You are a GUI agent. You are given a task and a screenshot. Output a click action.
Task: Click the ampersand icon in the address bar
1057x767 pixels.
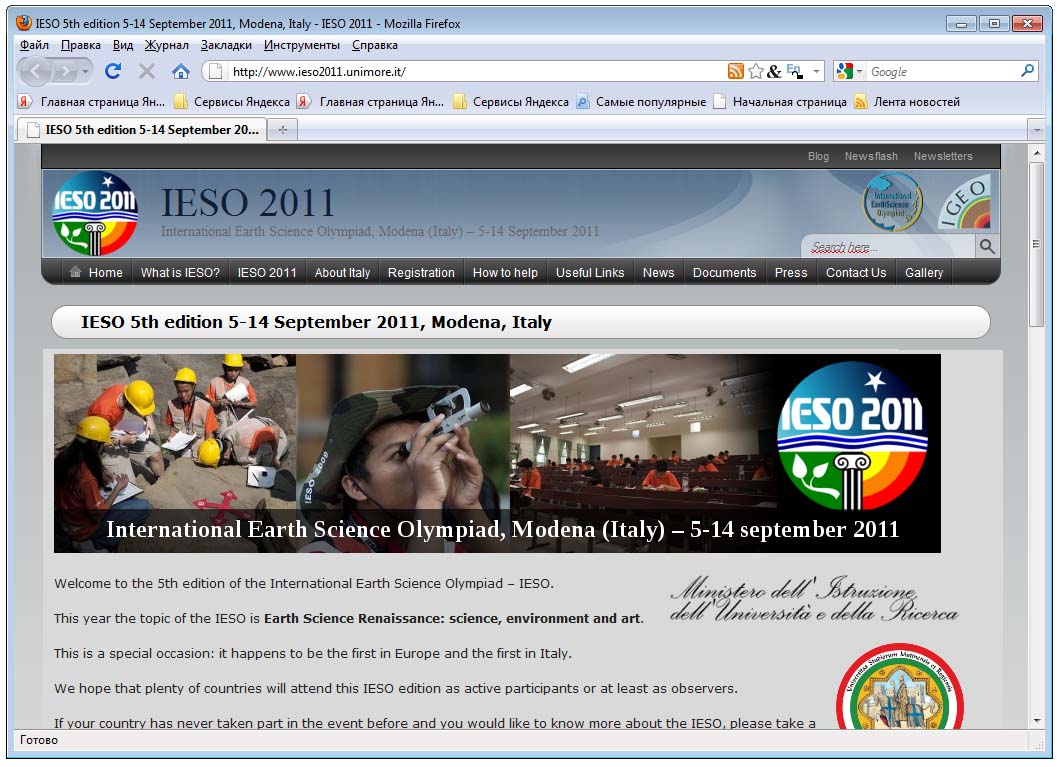[775, 71]
